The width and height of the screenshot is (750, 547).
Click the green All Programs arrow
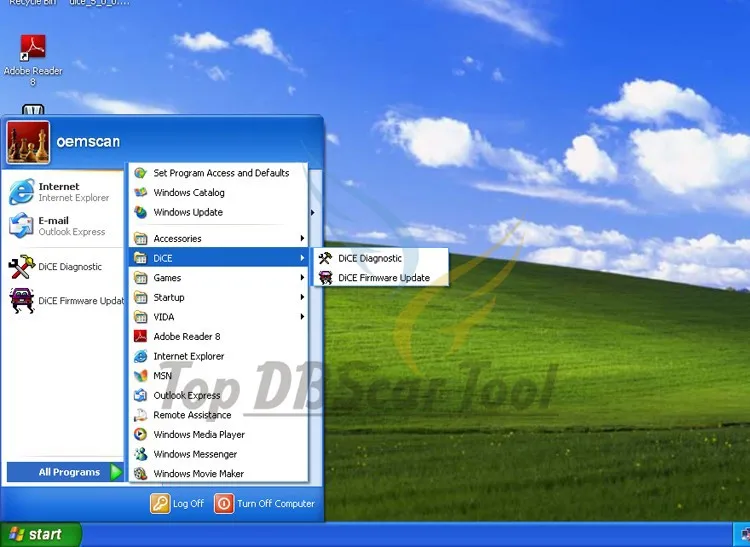click(116, 472)
